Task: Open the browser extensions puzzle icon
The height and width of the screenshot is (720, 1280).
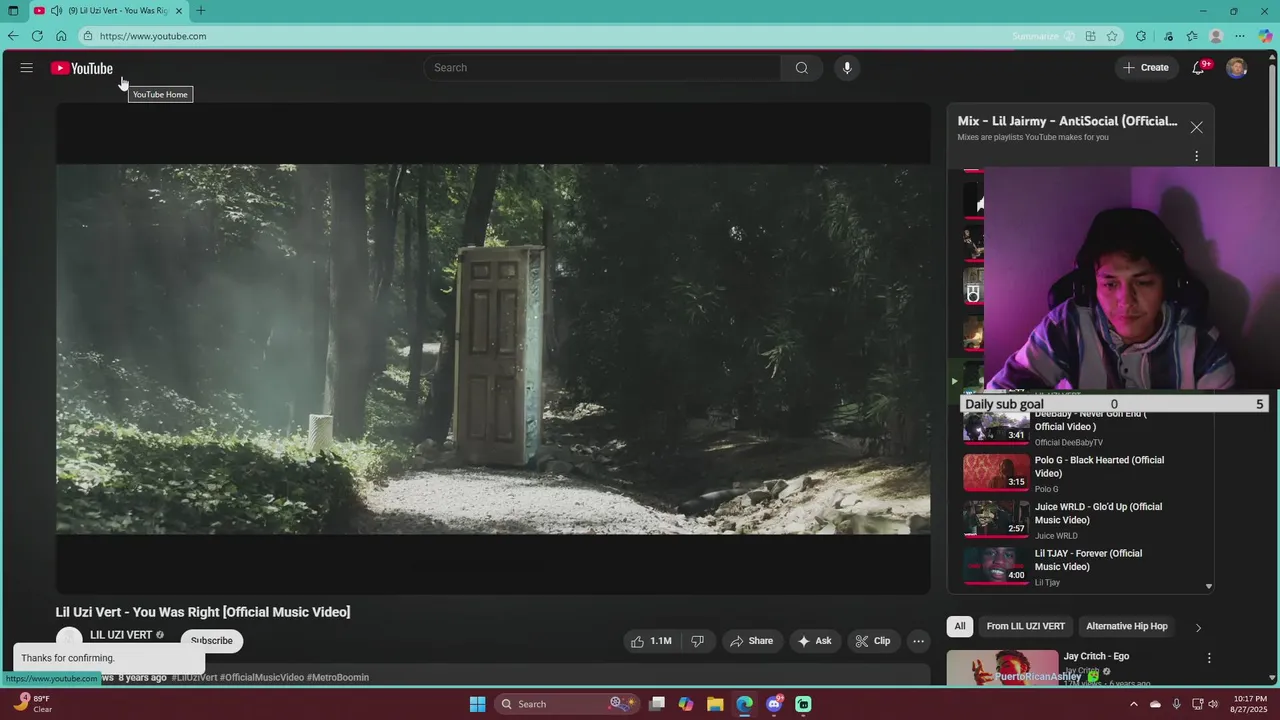Action: (x=1141, y=36)
